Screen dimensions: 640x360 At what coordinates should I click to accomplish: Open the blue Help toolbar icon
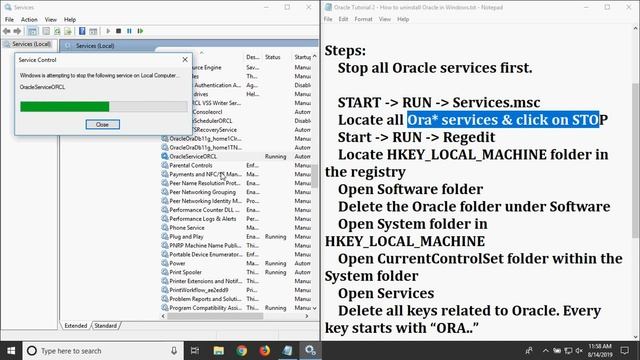tap(82, 31)
